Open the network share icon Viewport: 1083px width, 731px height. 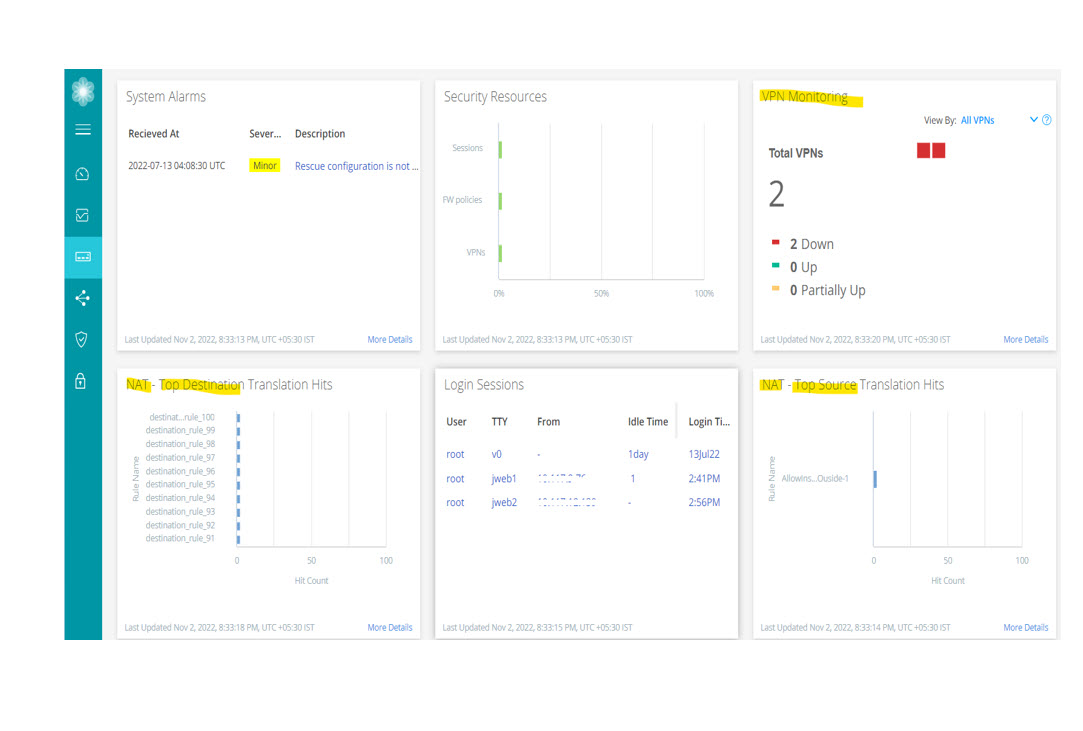click(x=82, y=298)
